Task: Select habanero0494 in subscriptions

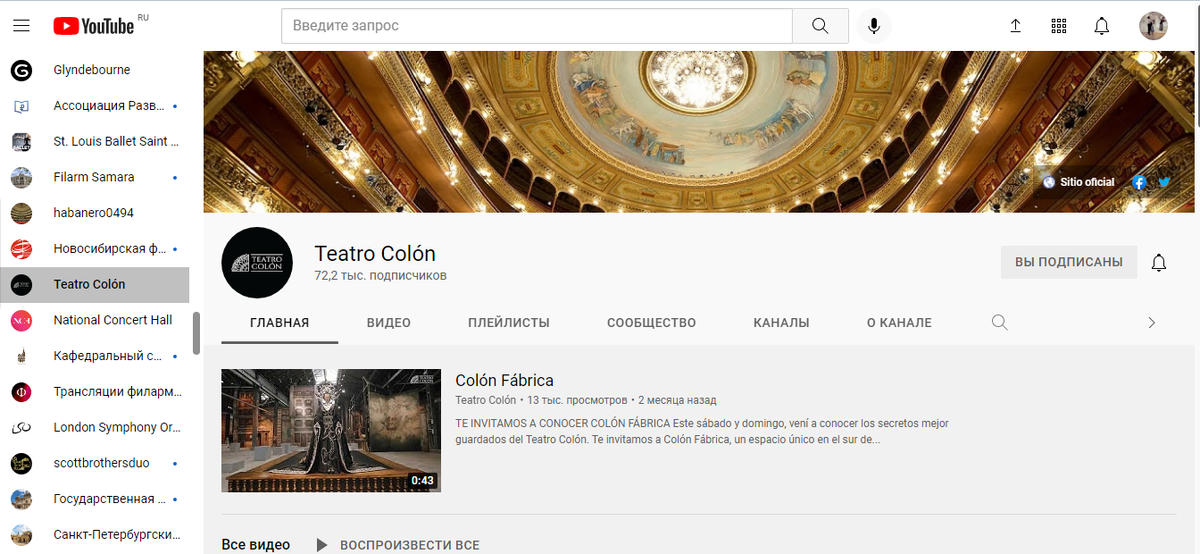Action: [95, 213]
